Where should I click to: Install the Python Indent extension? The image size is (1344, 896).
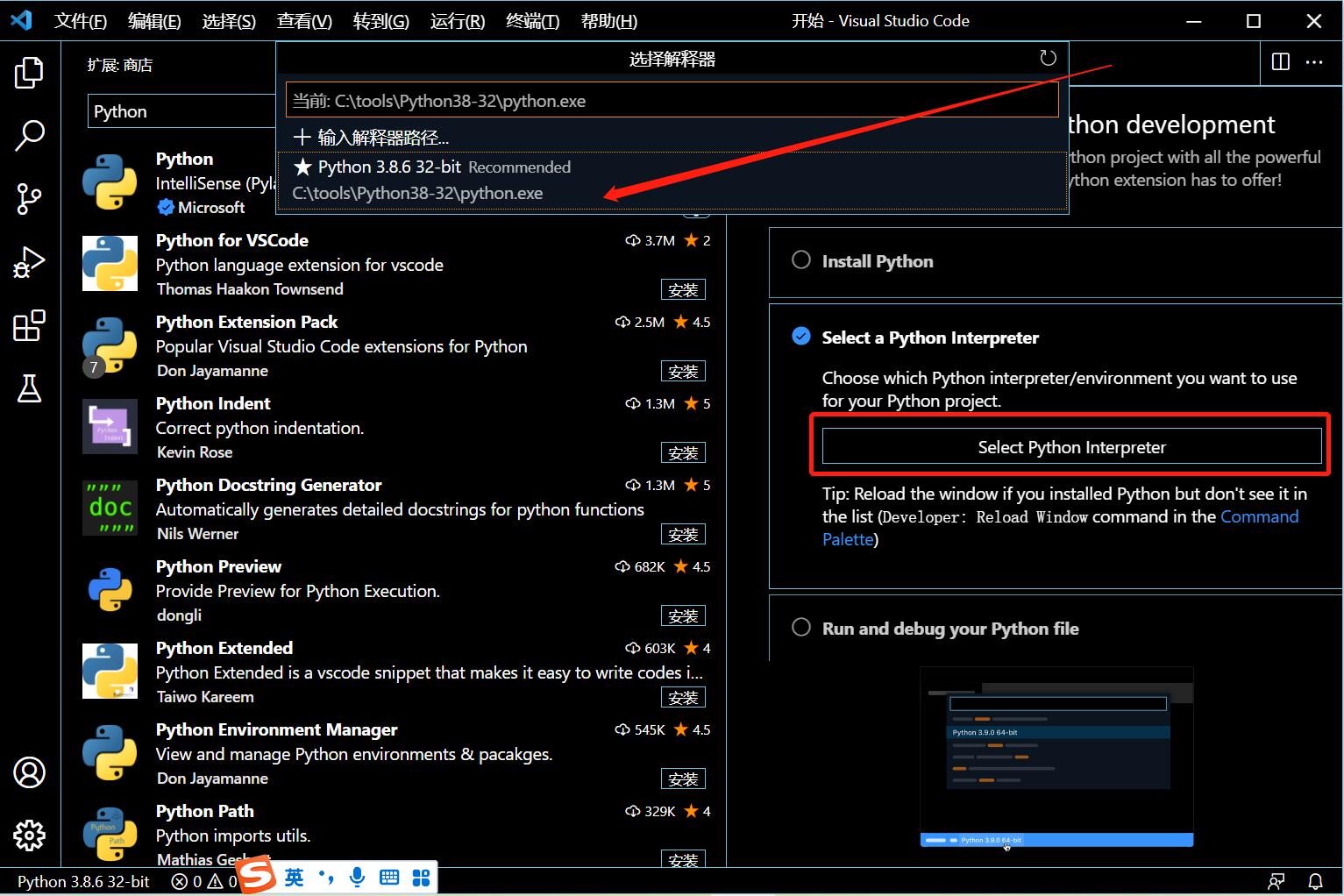click(x=683, y=452)
